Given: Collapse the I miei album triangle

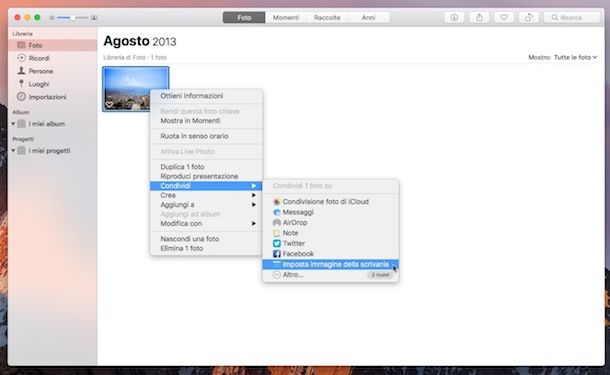Looking at the screenshot, I should [x=13, y=124].
